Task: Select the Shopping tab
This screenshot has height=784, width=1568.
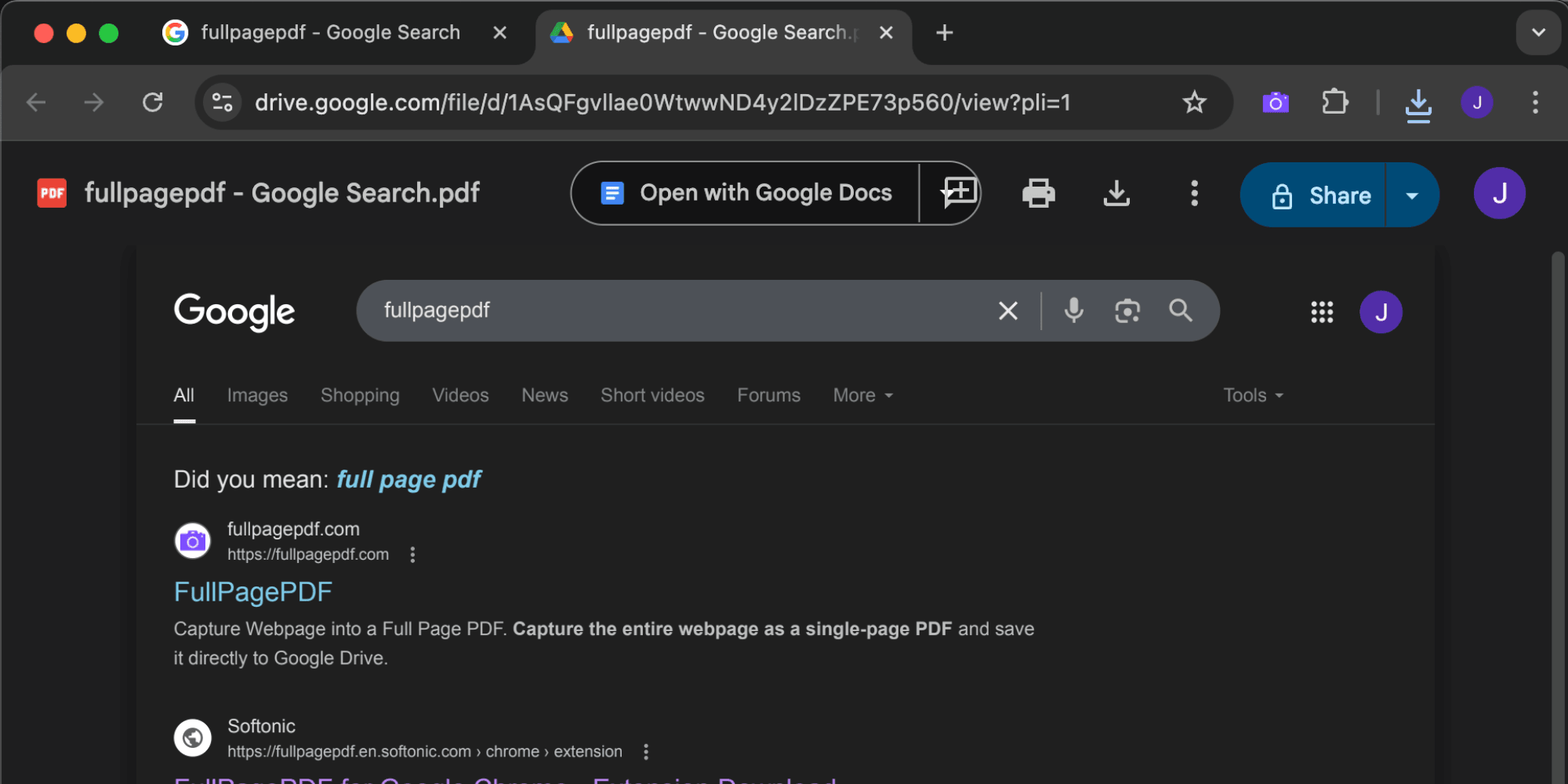Action: coord(360,395)
